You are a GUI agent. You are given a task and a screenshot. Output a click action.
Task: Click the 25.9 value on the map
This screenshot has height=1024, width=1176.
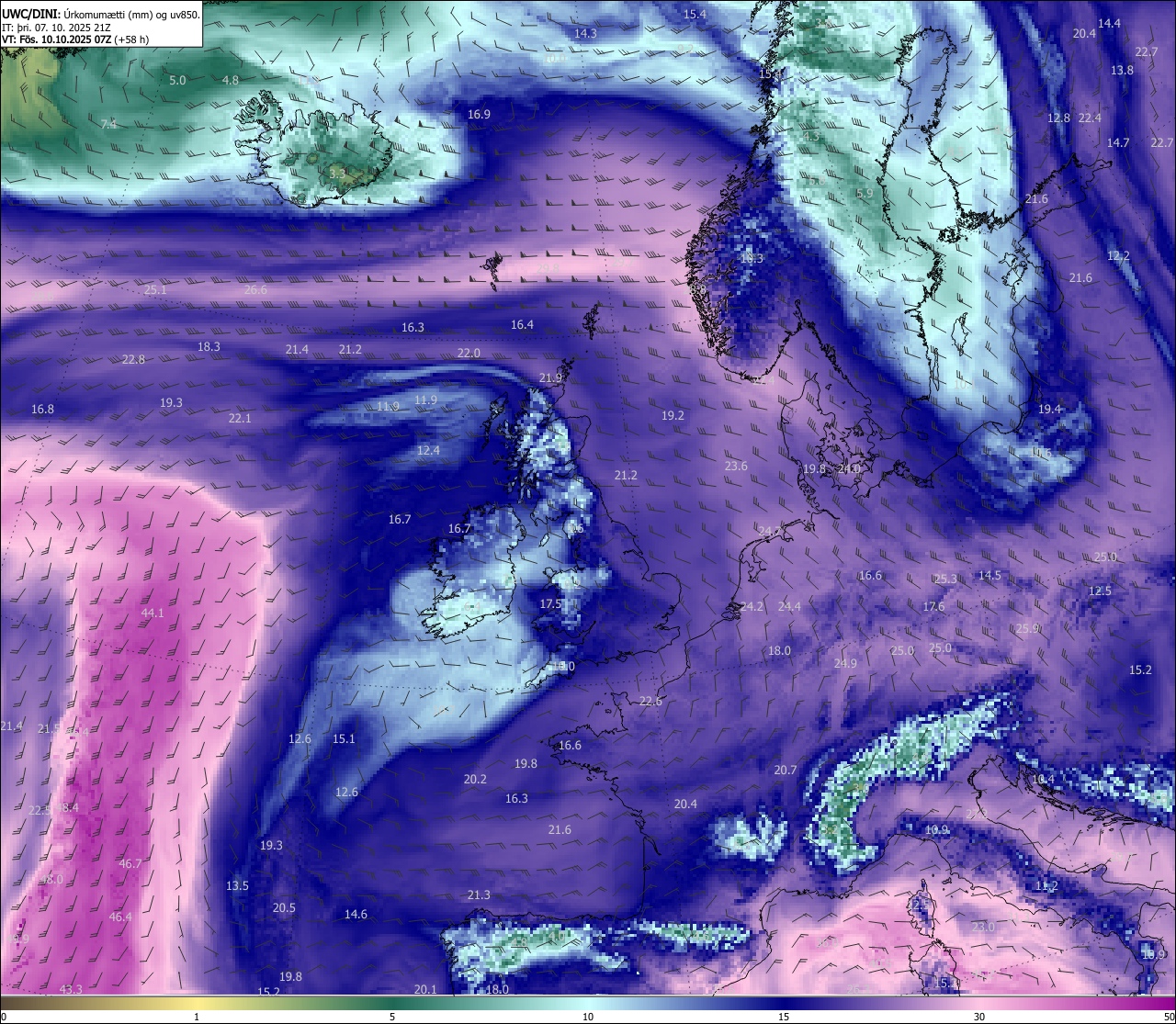click(x=1027, y=628)
